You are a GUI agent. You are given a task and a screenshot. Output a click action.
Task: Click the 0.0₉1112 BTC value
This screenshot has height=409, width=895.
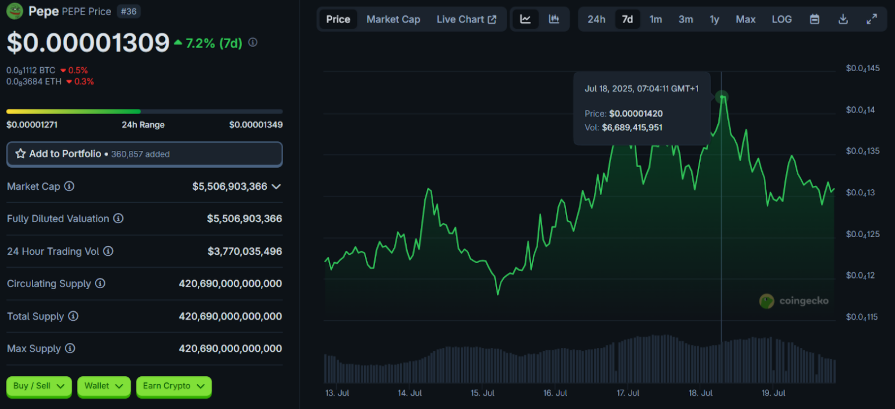(x=31, y=70)
